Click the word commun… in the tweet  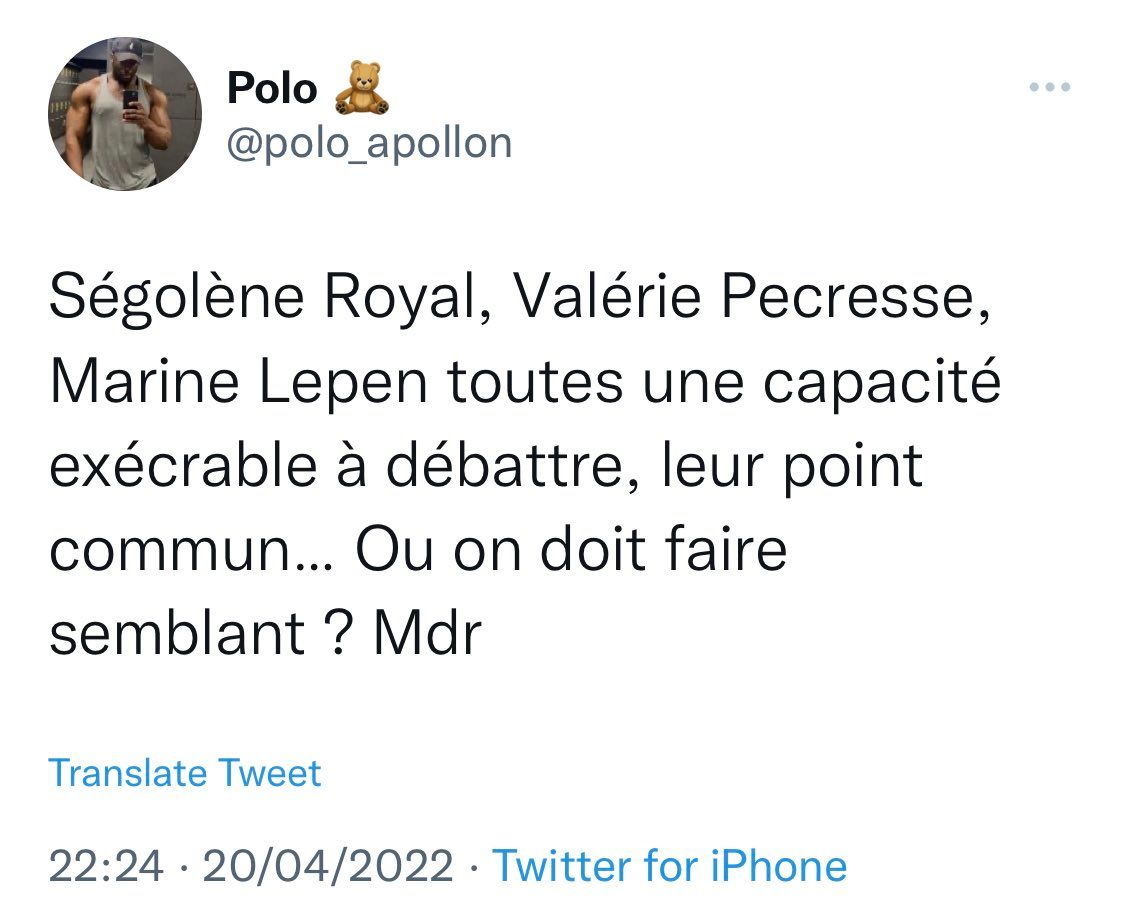point(192,551)
